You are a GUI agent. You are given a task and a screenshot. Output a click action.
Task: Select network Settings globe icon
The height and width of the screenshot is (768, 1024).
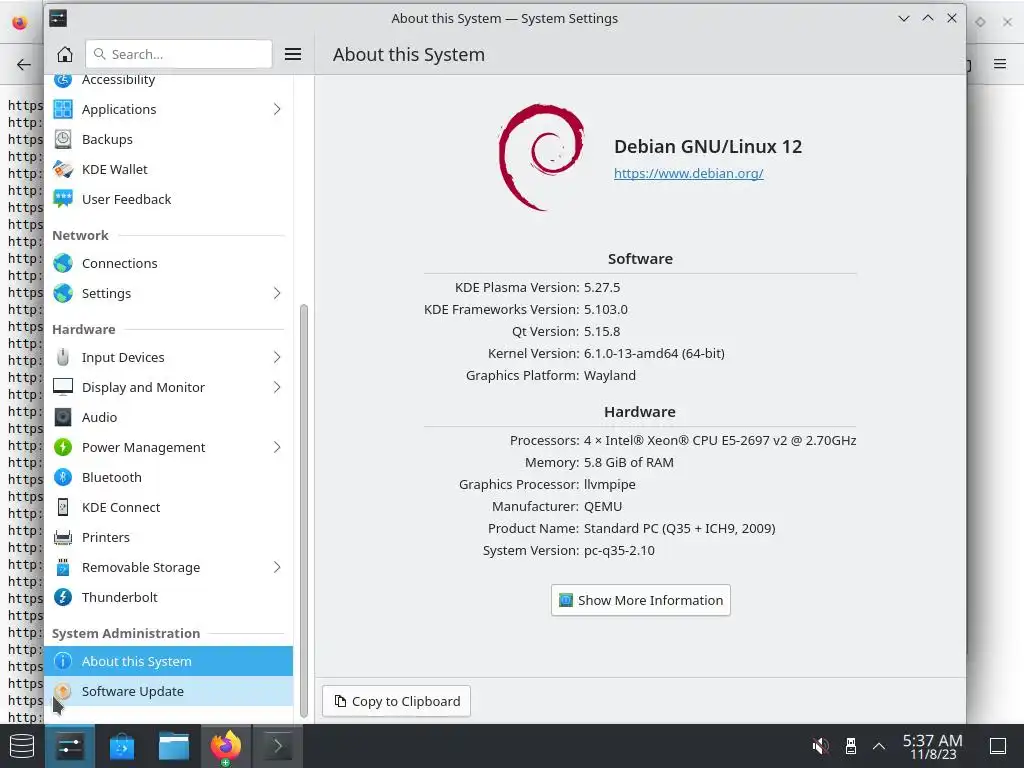63,293
